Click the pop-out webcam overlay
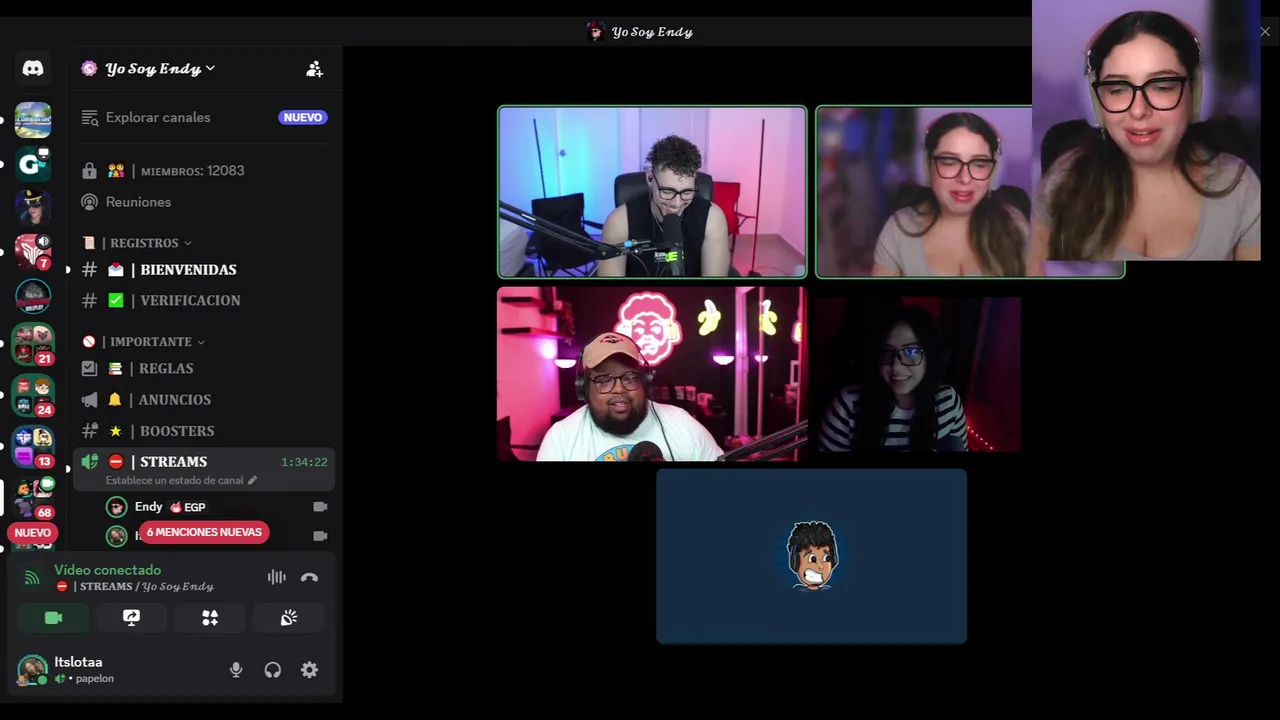The width and height of the screenshot is (1280, 720). (x=1146, y=130)
